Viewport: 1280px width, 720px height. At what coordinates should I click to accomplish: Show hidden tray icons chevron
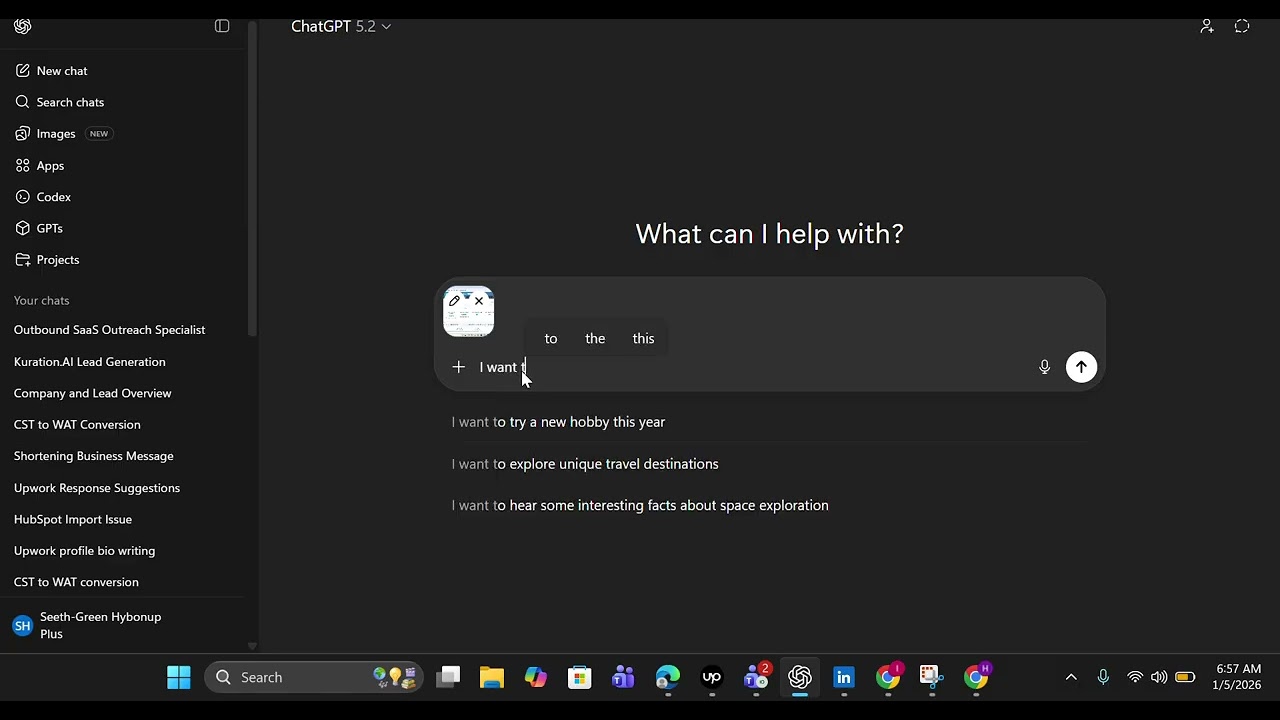(1071, 678)
